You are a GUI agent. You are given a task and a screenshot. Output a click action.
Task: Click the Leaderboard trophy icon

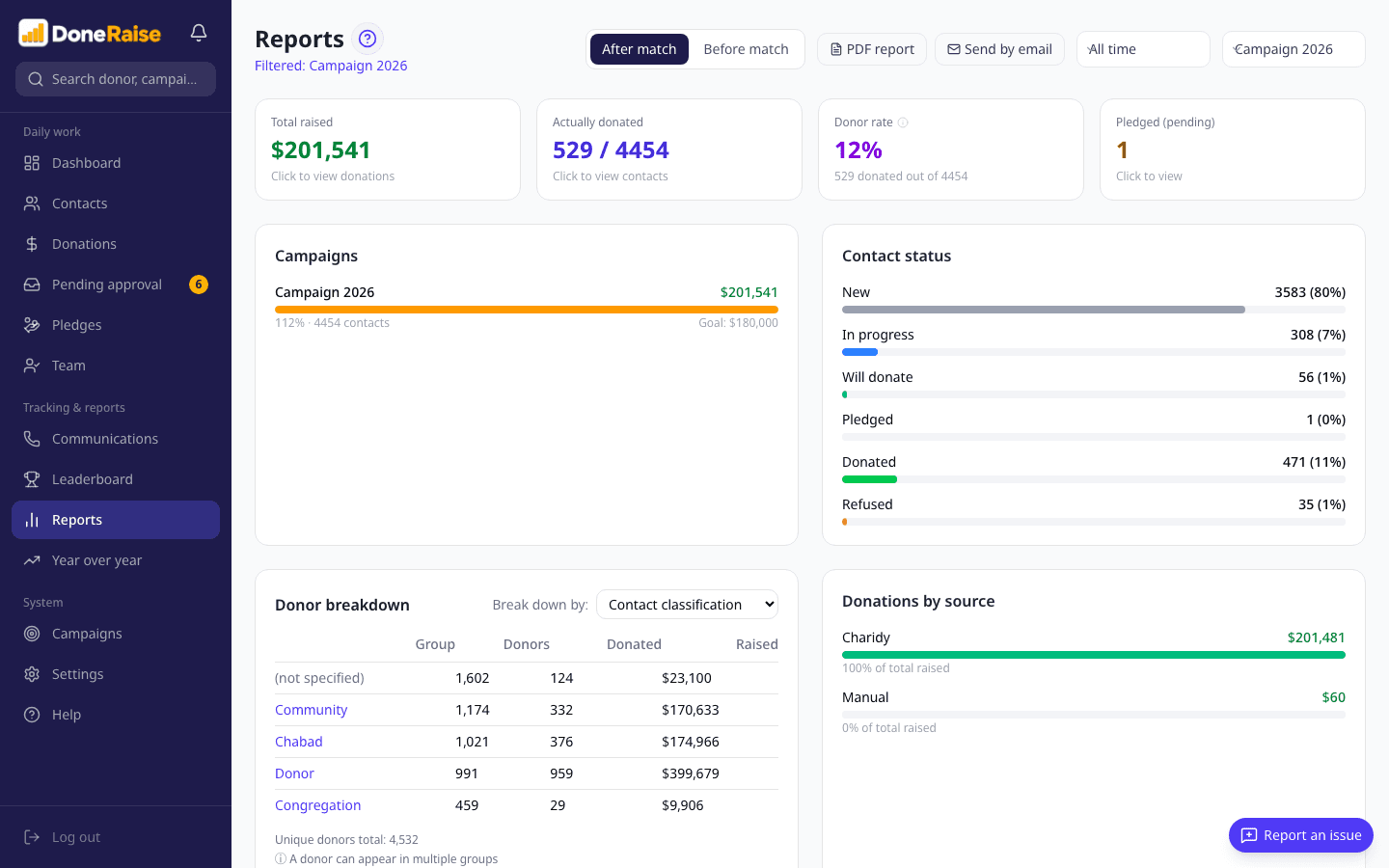tap(32, 479)
